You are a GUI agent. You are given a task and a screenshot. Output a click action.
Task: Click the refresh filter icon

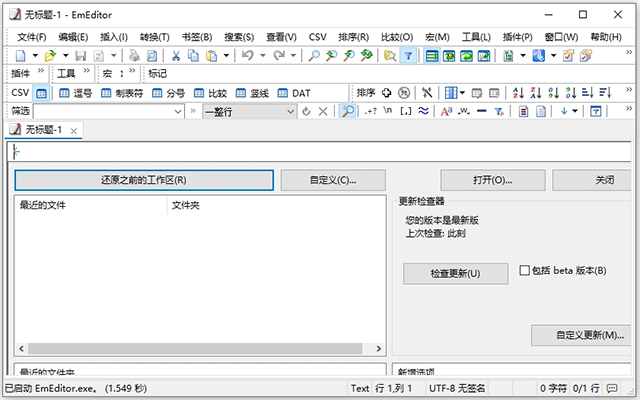click(306, 111)
